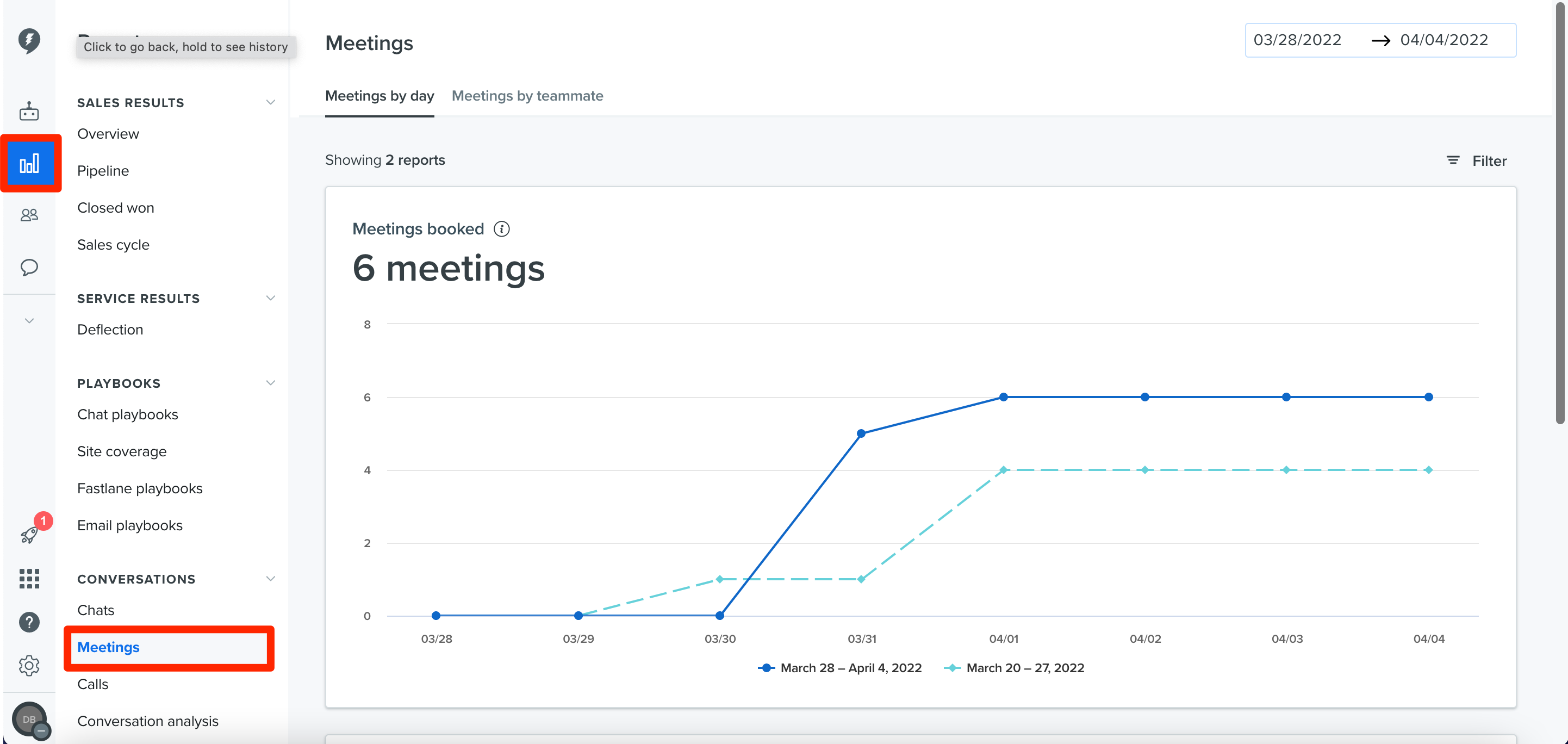Open the Chats report
This screenshot has height=744, width=1568.
click(x=96, y=610)
